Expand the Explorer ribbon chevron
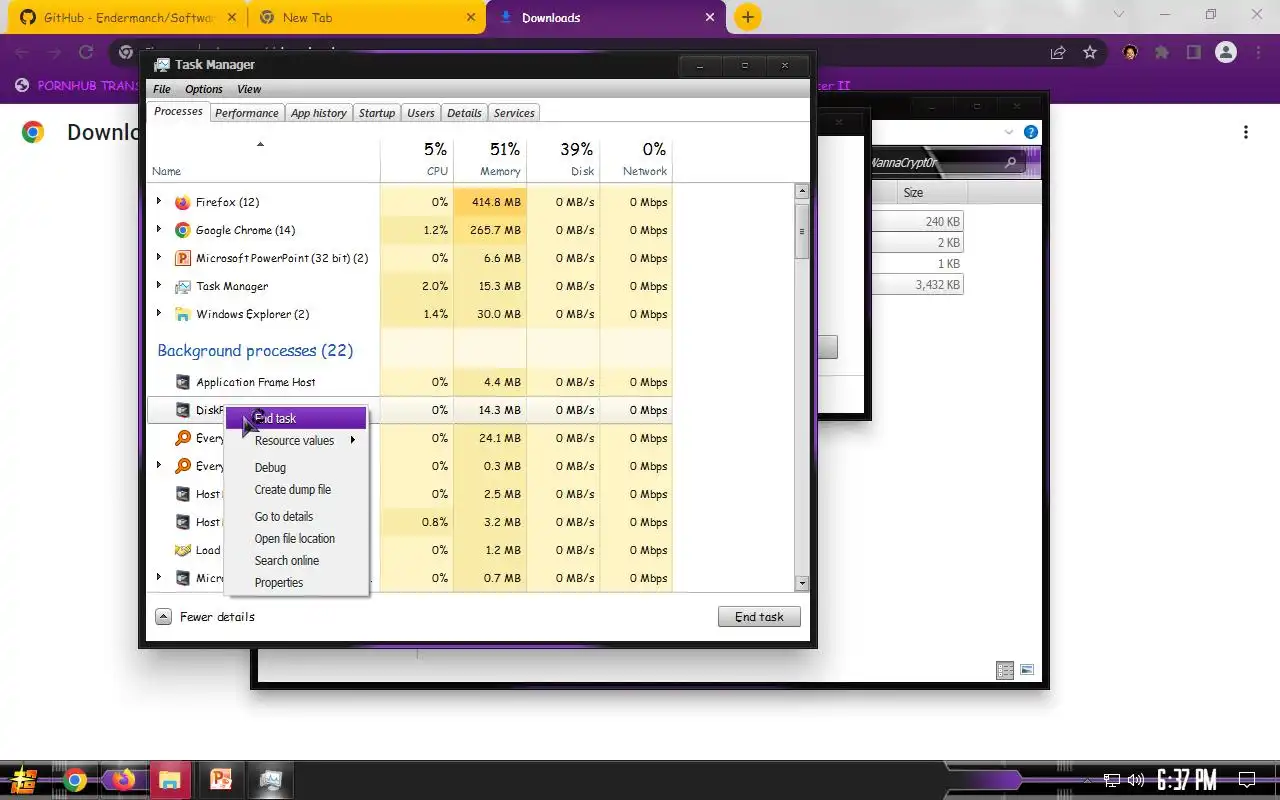Image resolution: width=1280 pixels, height=800 pixels. coord(1008,132)
